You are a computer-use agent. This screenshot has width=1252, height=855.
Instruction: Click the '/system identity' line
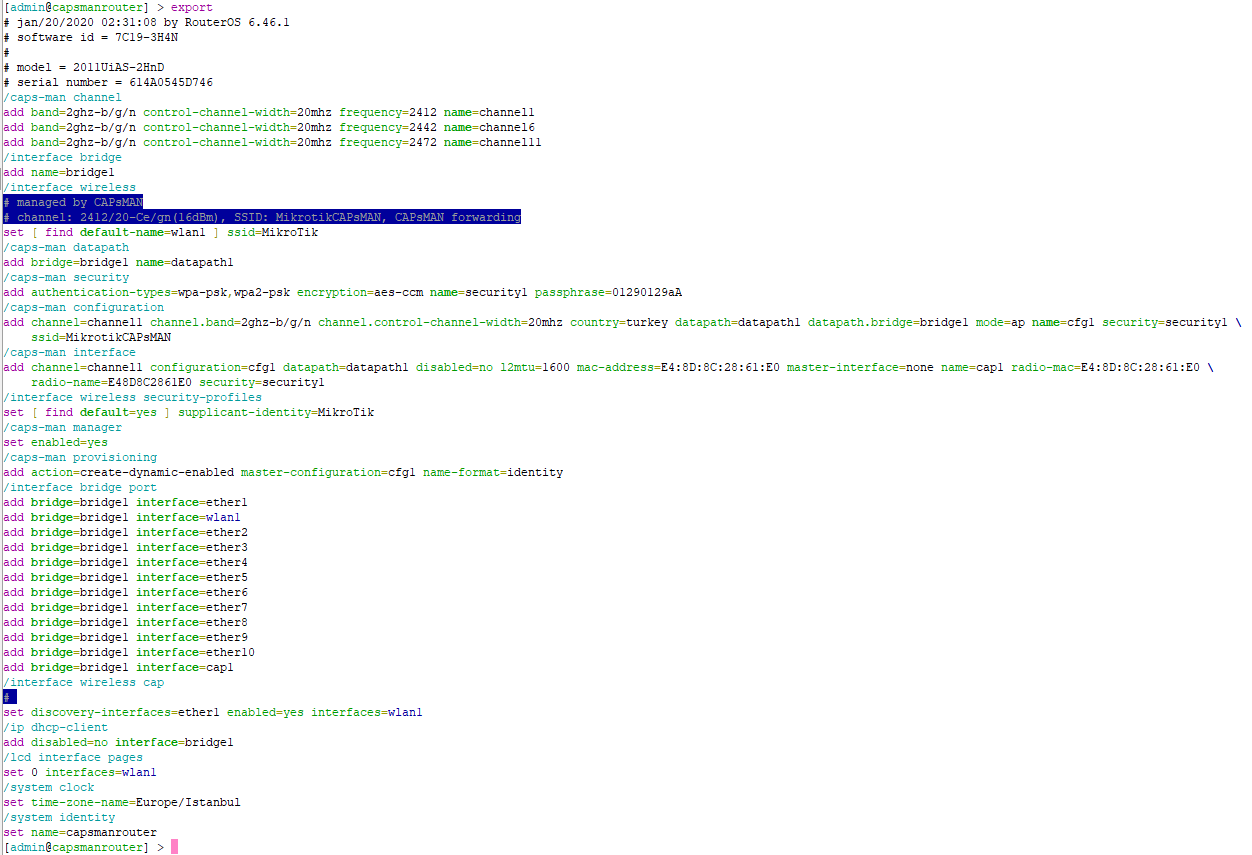[x=59, y=817]
